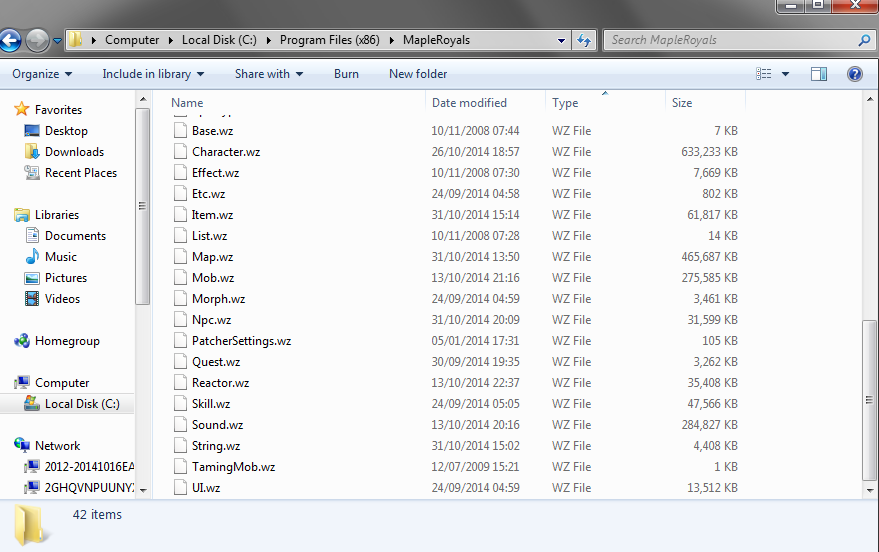Expand arrow after Local Disk (C:) breadcrumb
The image size is (879, 552).
(269, 40)
